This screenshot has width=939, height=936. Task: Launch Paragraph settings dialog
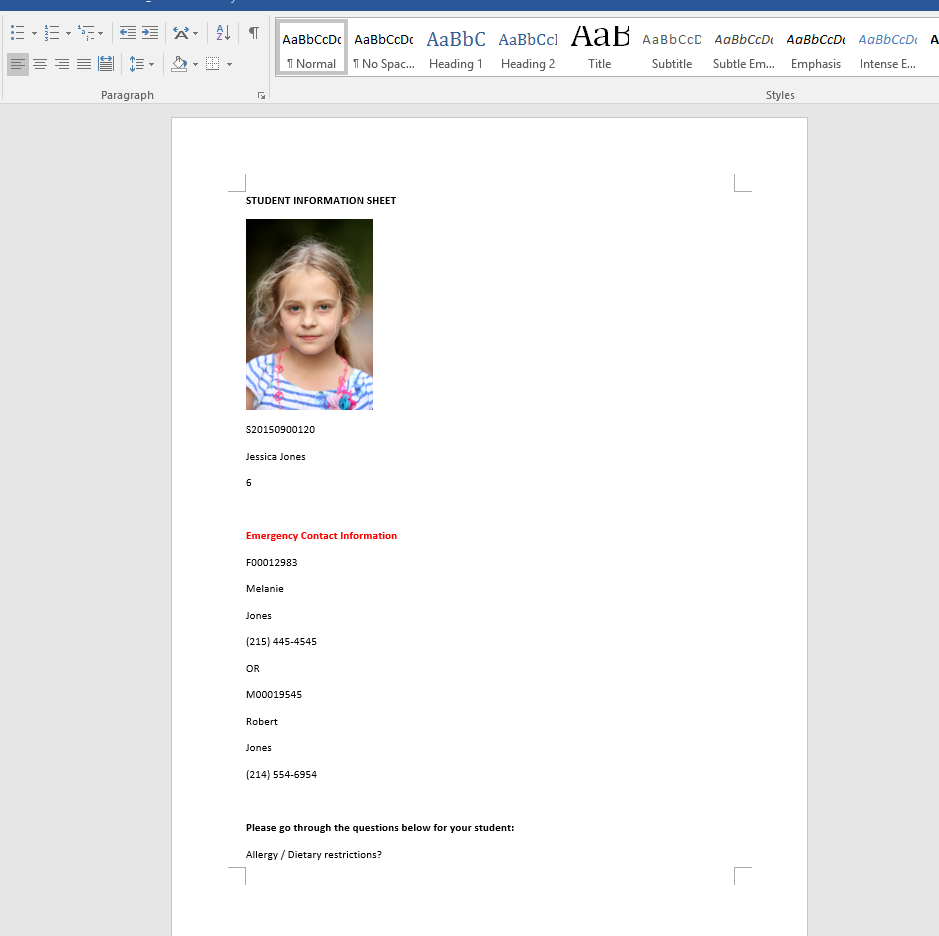click(x=261, y=96)
